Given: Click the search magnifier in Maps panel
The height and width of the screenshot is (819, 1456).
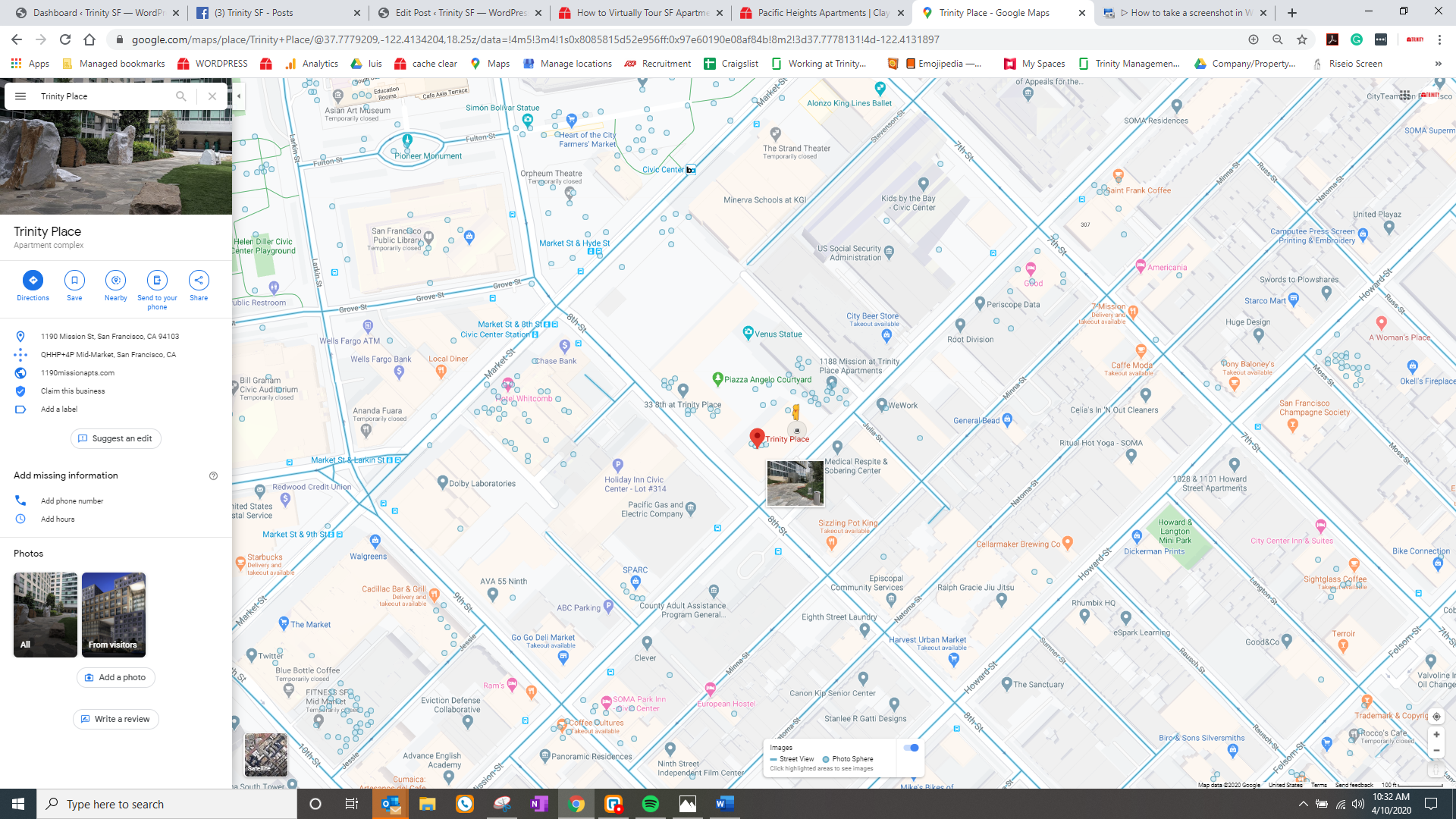Looking at the screenshot, I should coord(180,96).
